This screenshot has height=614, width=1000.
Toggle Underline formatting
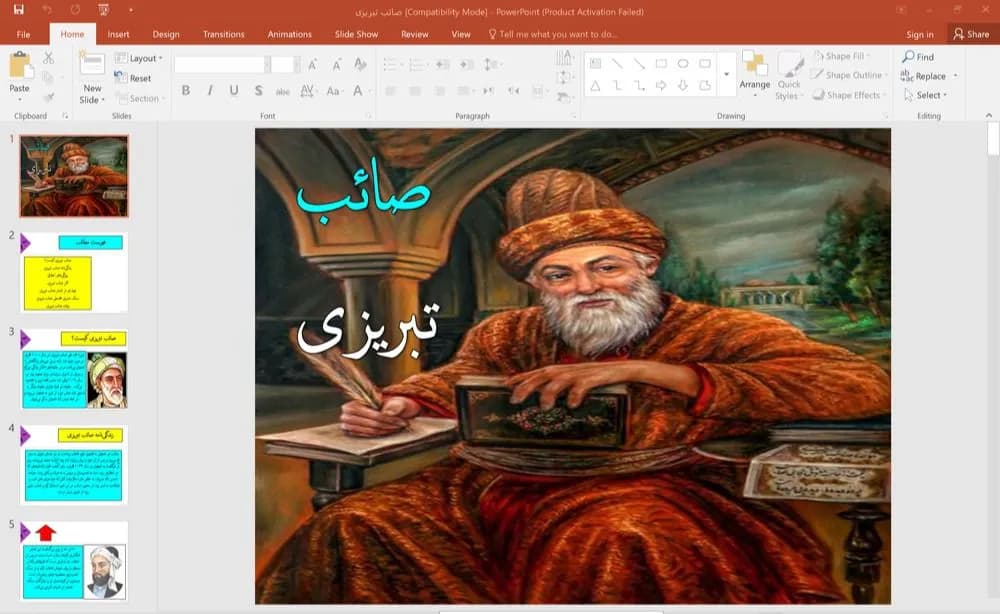(234, 91)
